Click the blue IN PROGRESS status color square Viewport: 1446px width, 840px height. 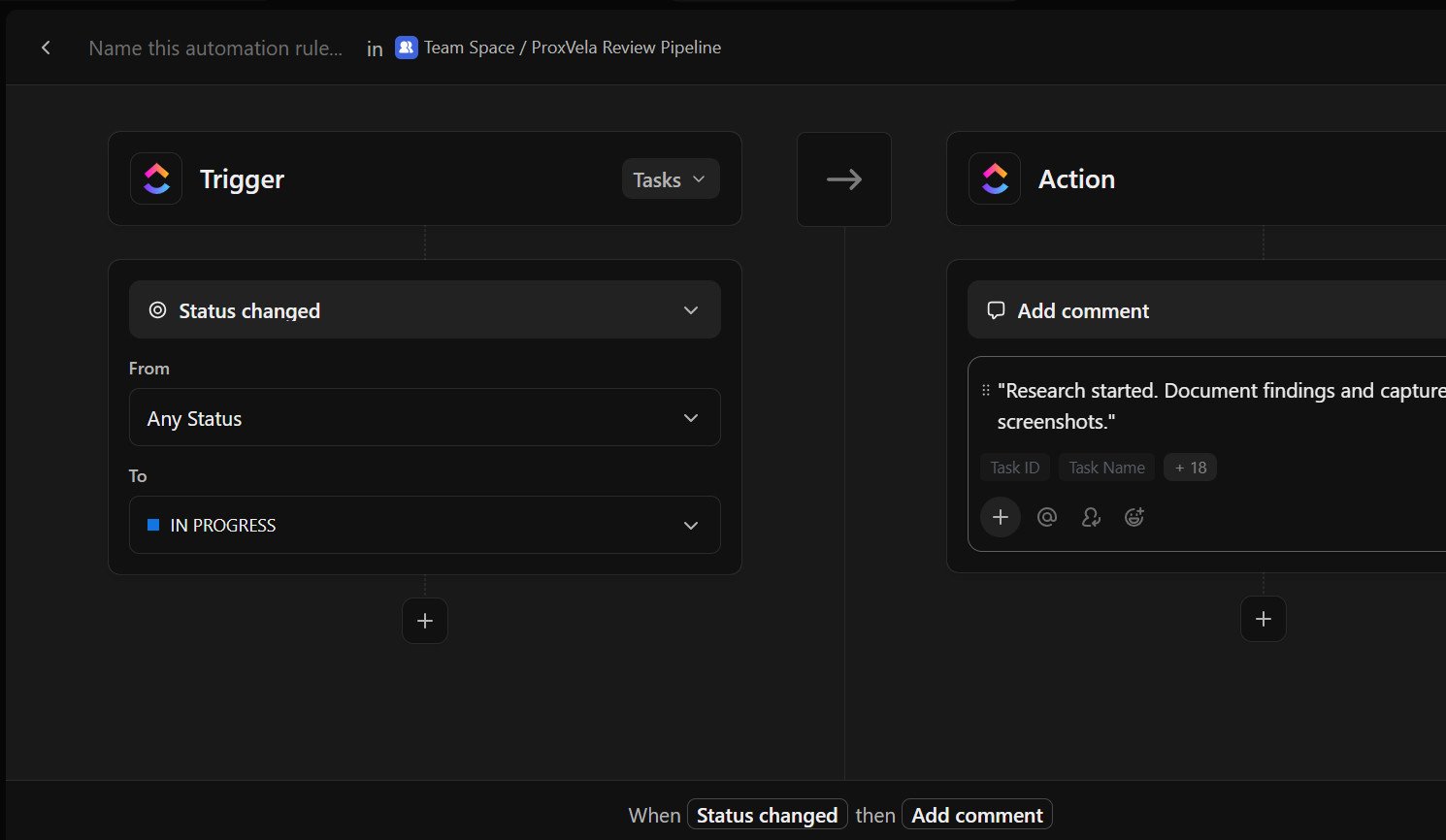[153, 525]
